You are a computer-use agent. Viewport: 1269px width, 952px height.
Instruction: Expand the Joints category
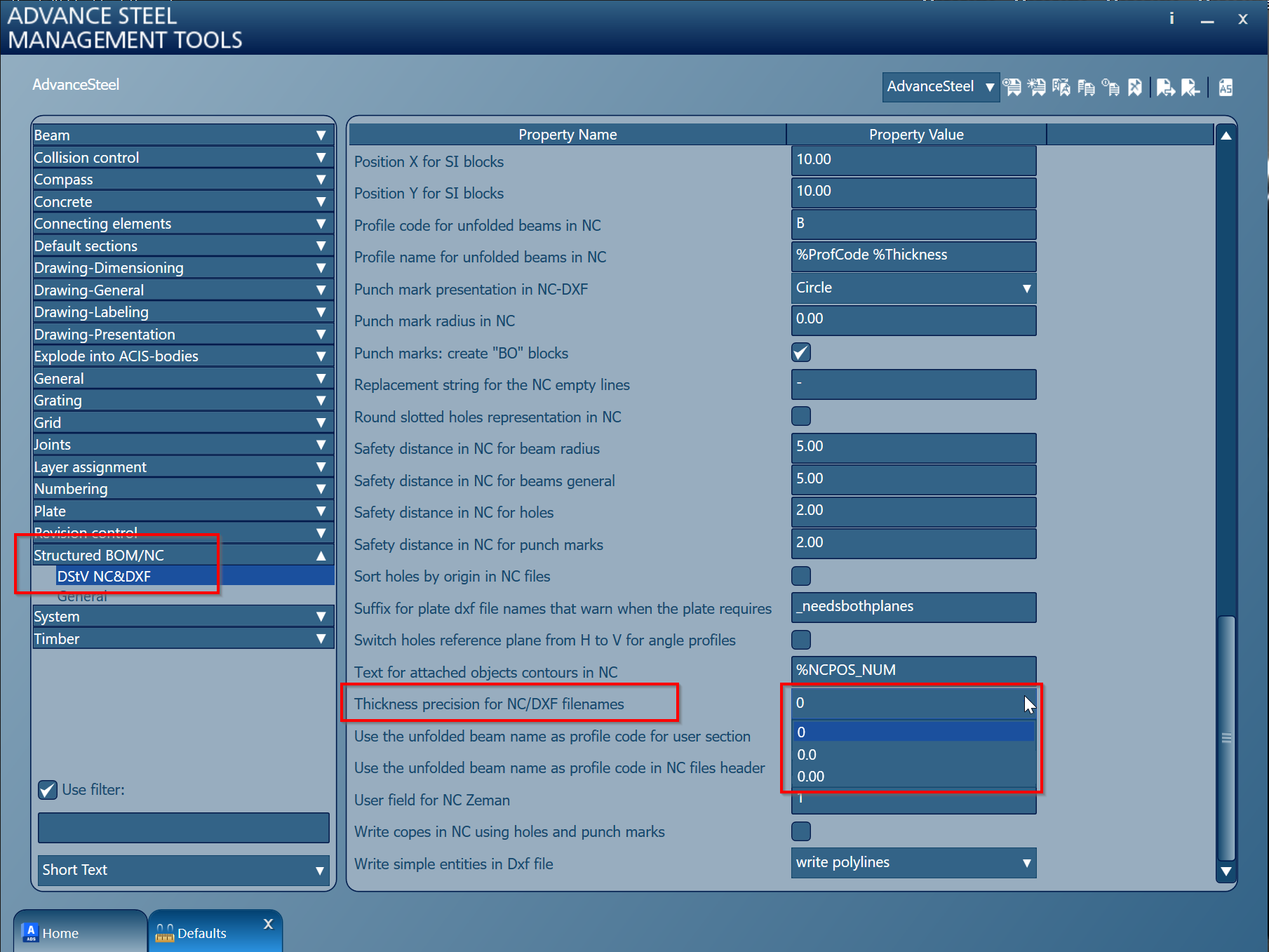coord(182,444)
